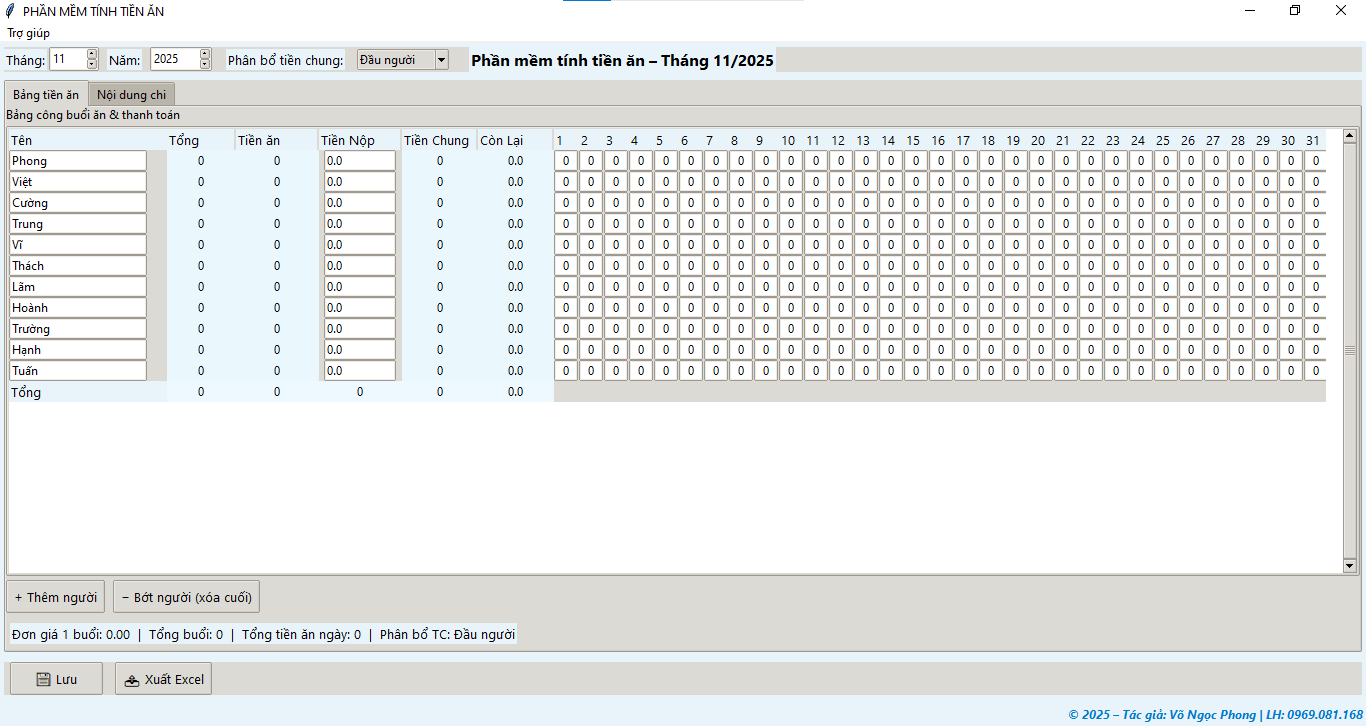Click the table scrollbar's up arrow
1366x726 pixels.
tap(1349, 135)
